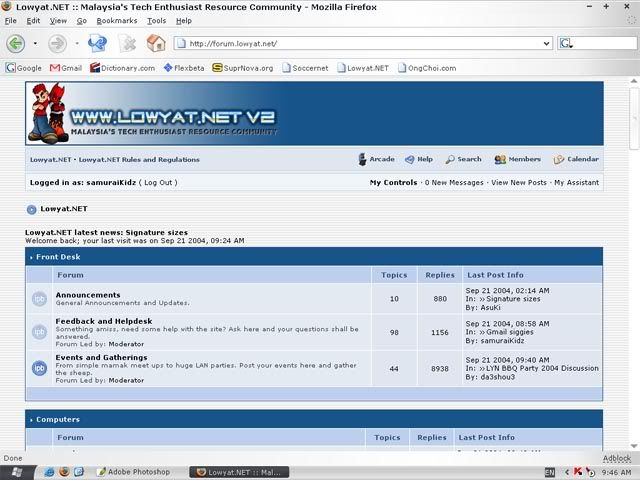Open the Feedback and Helpdesk forum

[104, 321]
